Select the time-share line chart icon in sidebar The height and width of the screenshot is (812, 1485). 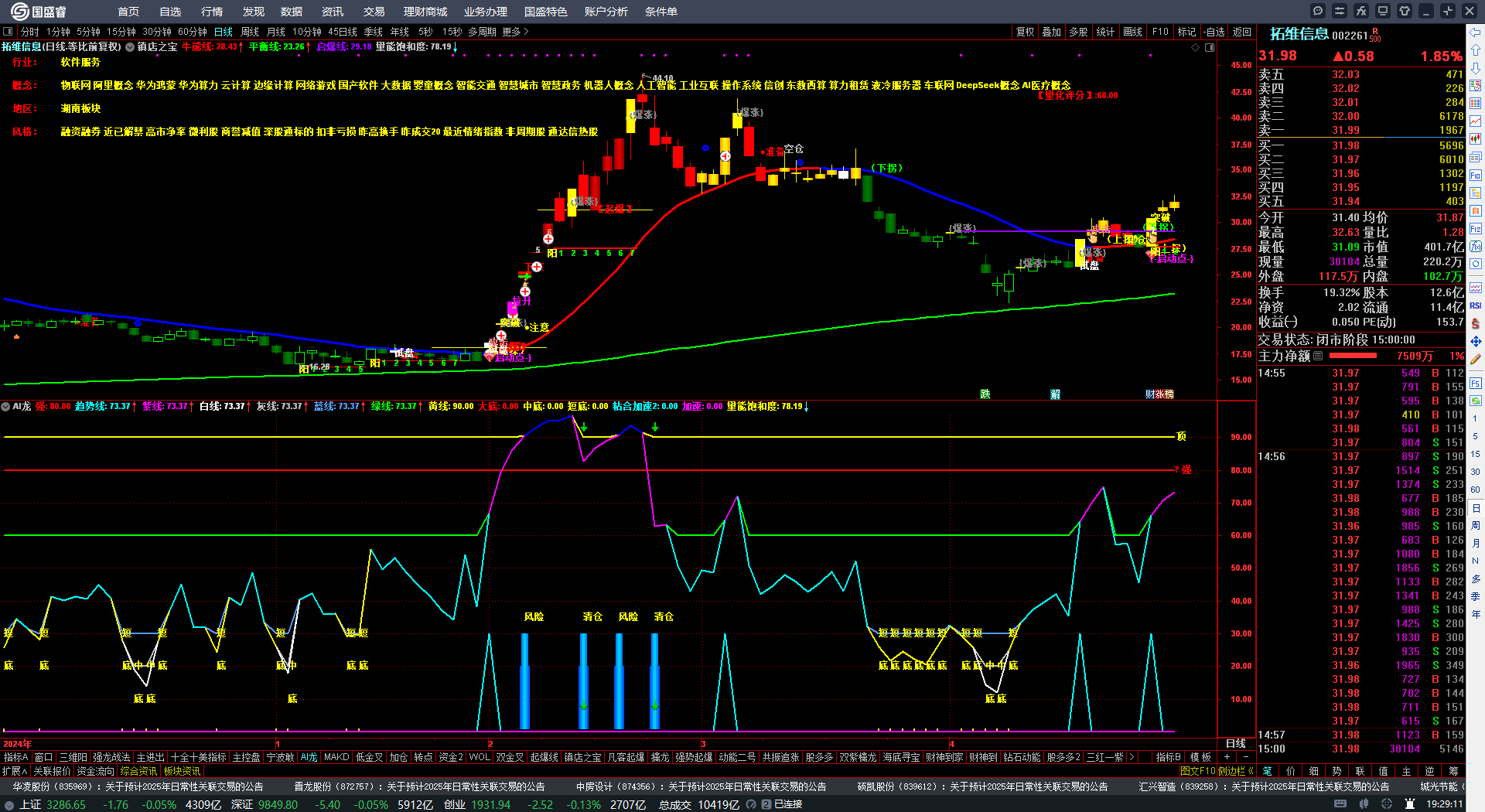[x=1476, y=121]
